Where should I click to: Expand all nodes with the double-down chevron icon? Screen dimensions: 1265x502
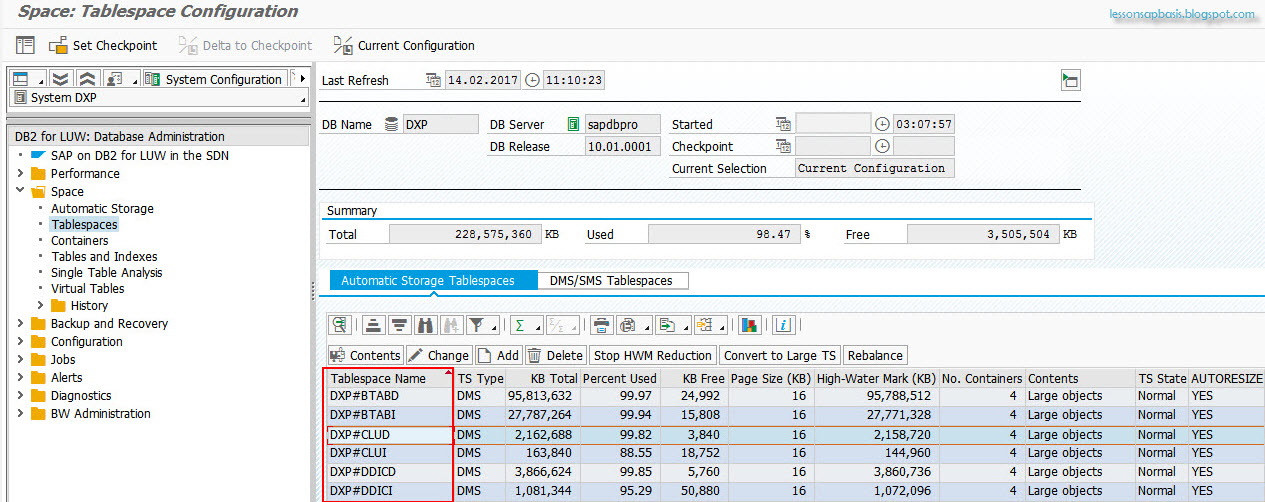(61, 79)
